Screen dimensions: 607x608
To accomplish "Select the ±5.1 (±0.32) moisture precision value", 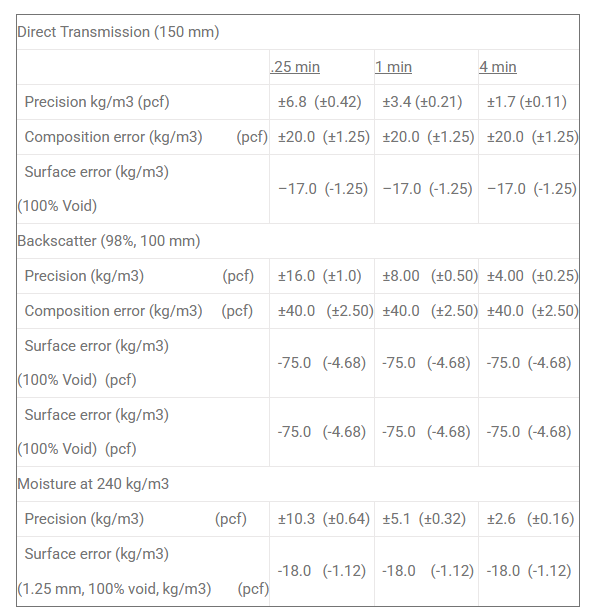I will tap(424, 519).
